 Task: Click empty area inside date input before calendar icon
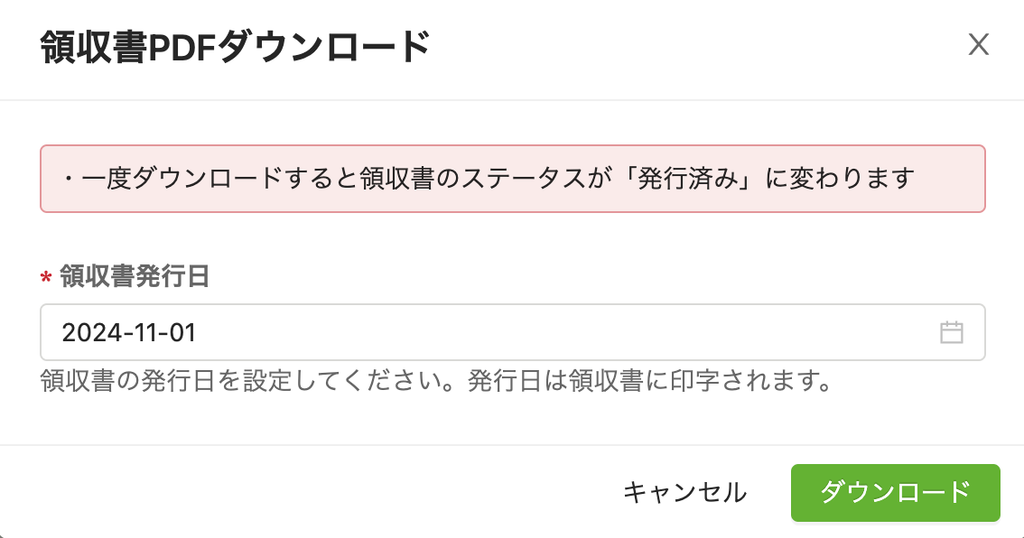[562, 332]
